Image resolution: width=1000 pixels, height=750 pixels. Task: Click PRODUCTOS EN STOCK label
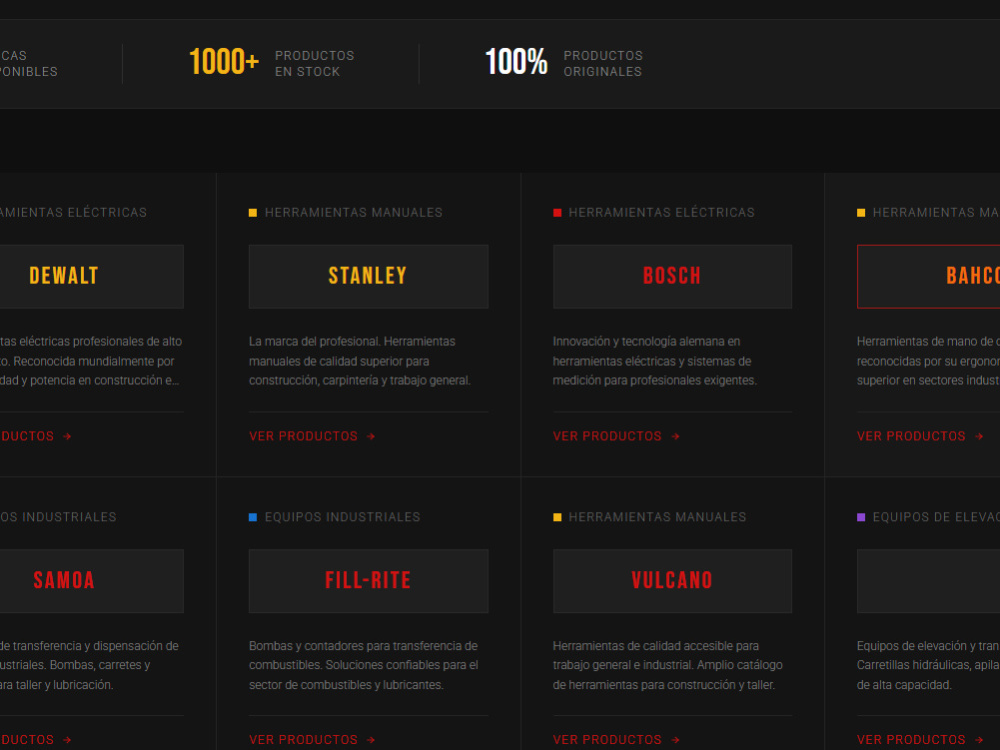pyautogui.click(x=314, y=64)
